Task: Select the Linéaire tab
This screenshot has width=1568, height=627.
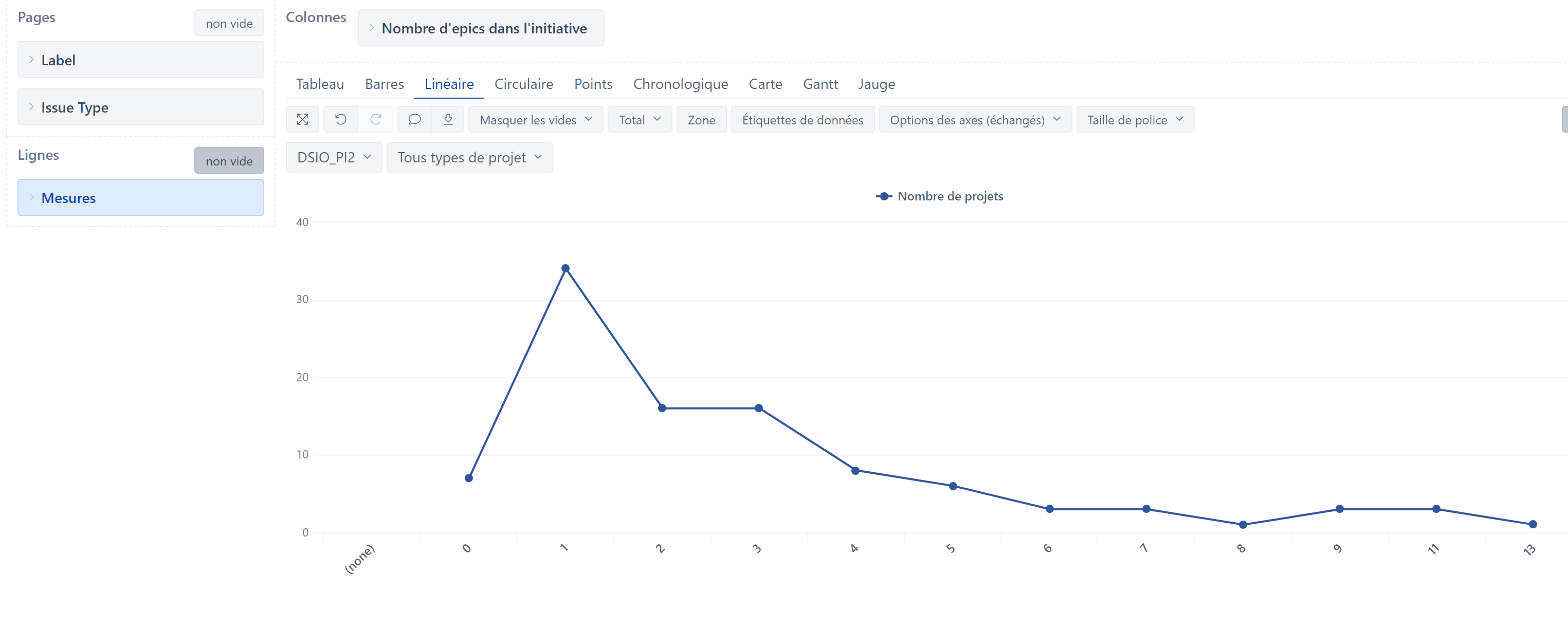Action: click(x=449, y=84)
